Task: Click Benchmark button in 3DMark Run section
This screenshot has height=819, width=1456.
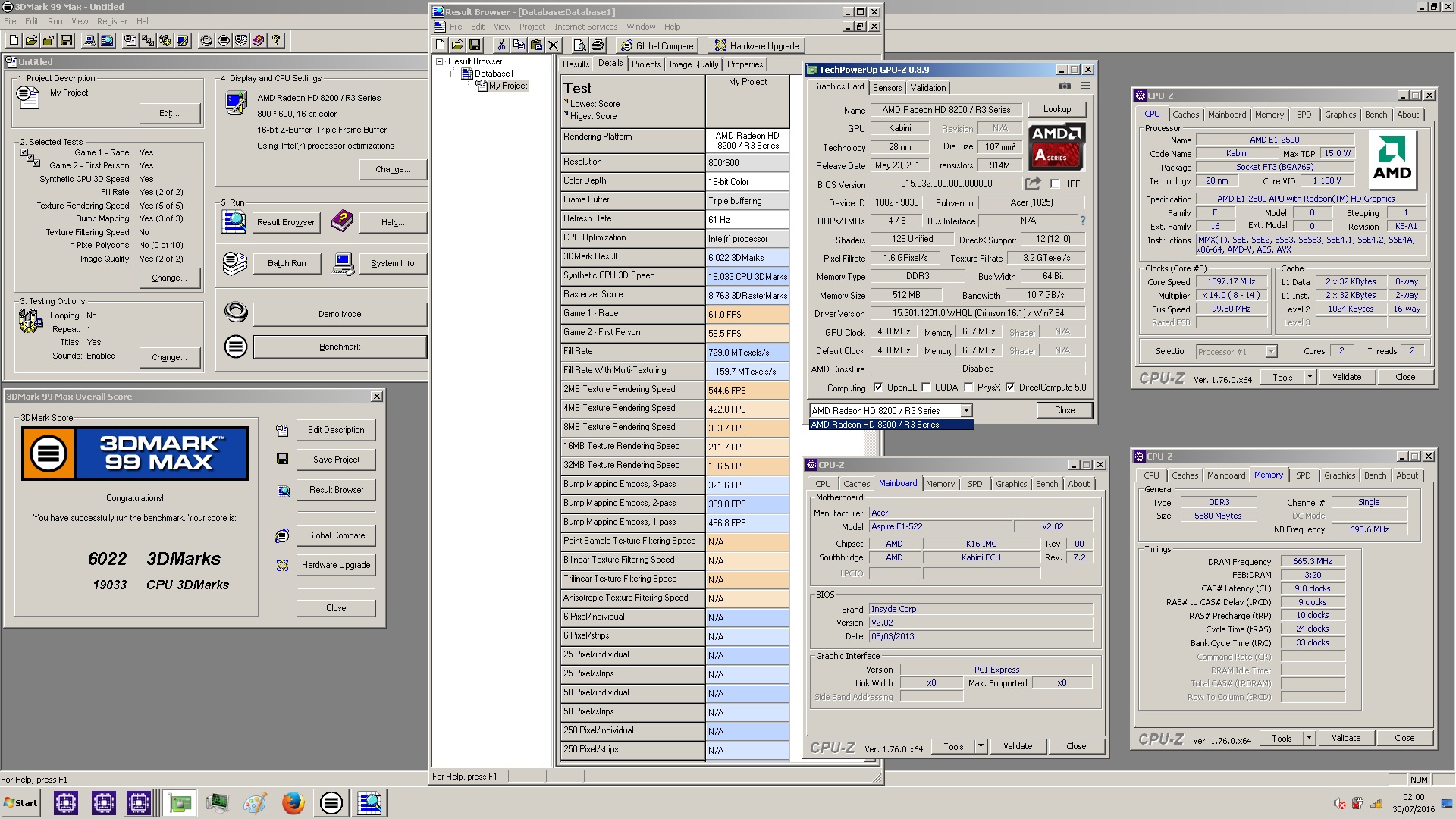Action: tap(340, 347)
